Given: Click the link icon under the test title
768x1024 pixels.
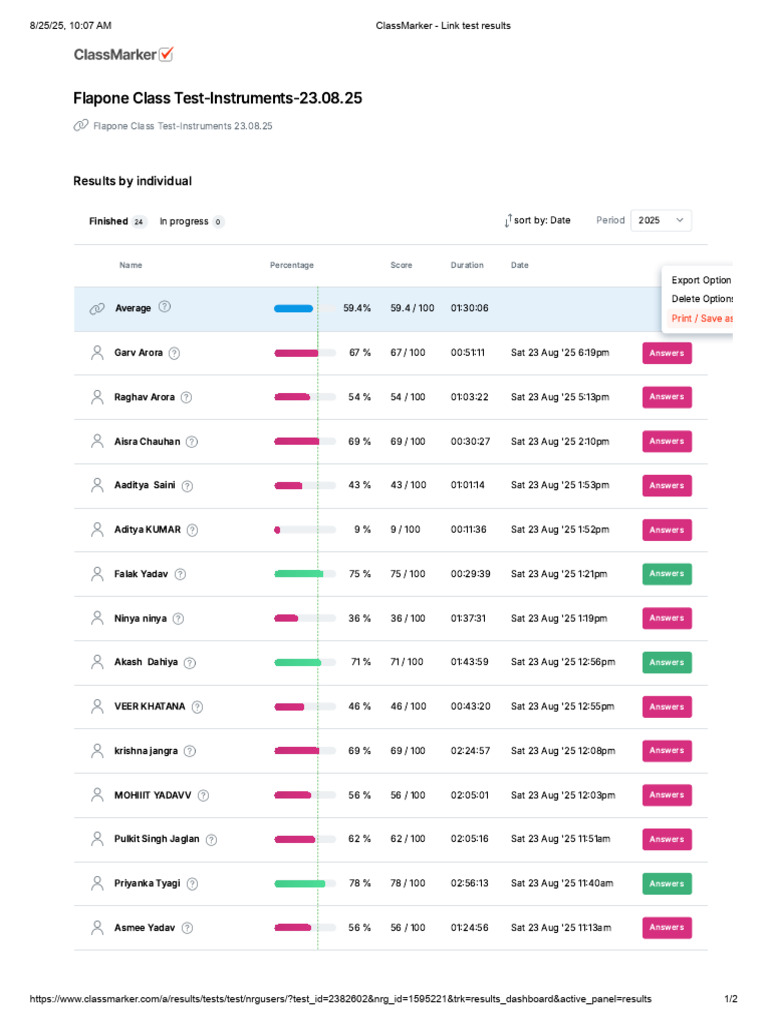Looking at the screenshot, I should 81,125.
